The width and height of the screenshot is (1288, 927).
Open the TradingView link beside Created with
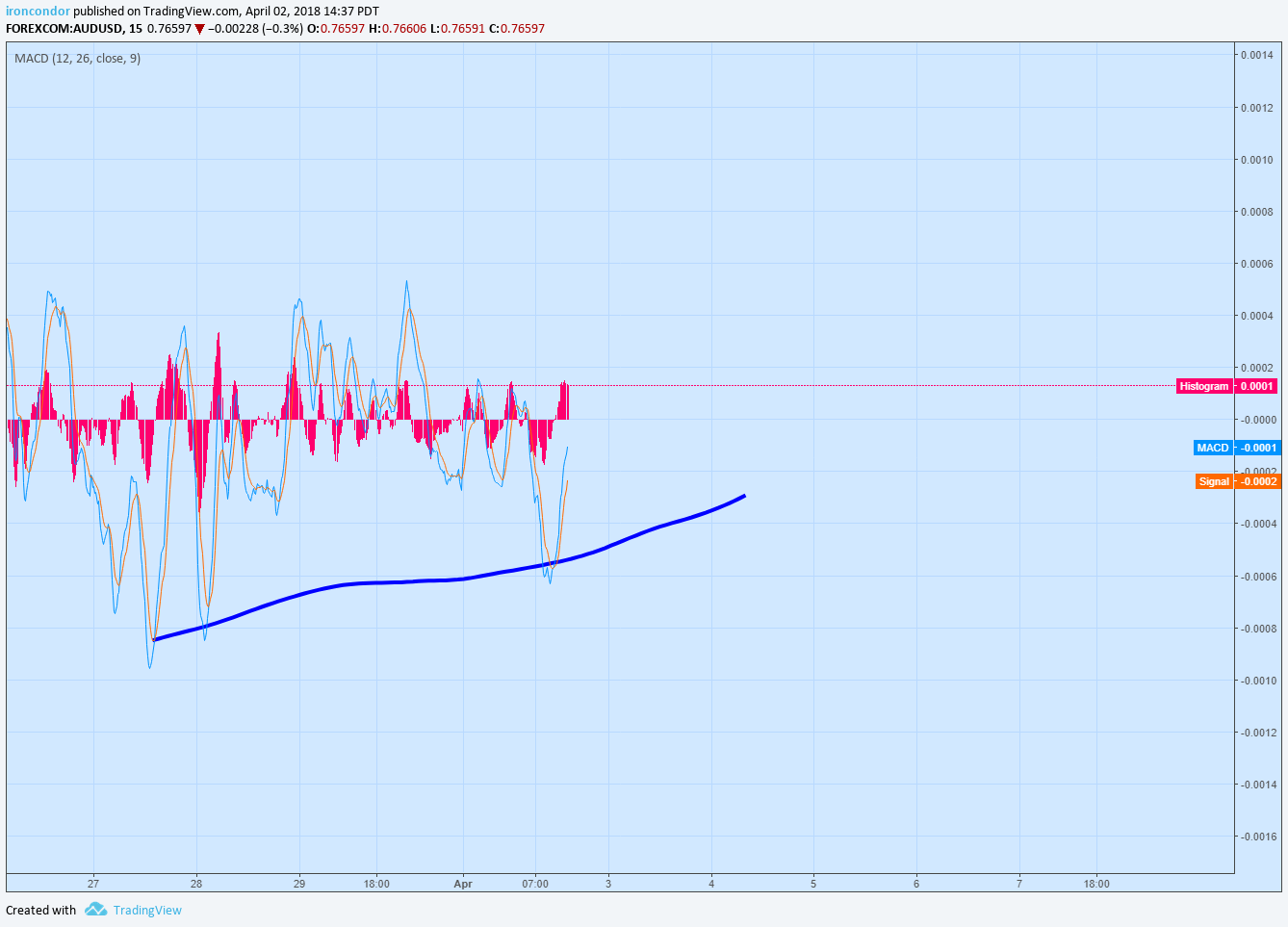147,910
